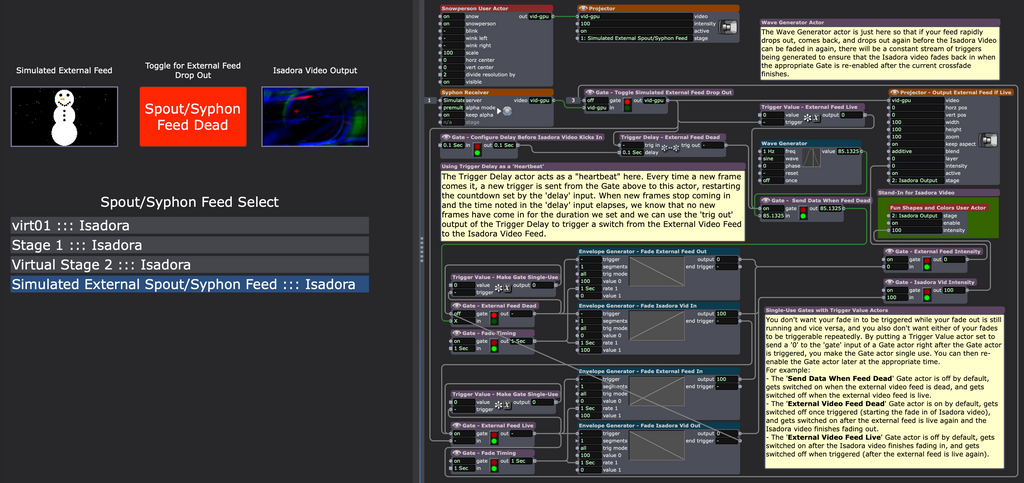Screen dimensions: 1024x483
Task: Click Wave Generator Actor comment title
Action: click(x=880, y=22)
